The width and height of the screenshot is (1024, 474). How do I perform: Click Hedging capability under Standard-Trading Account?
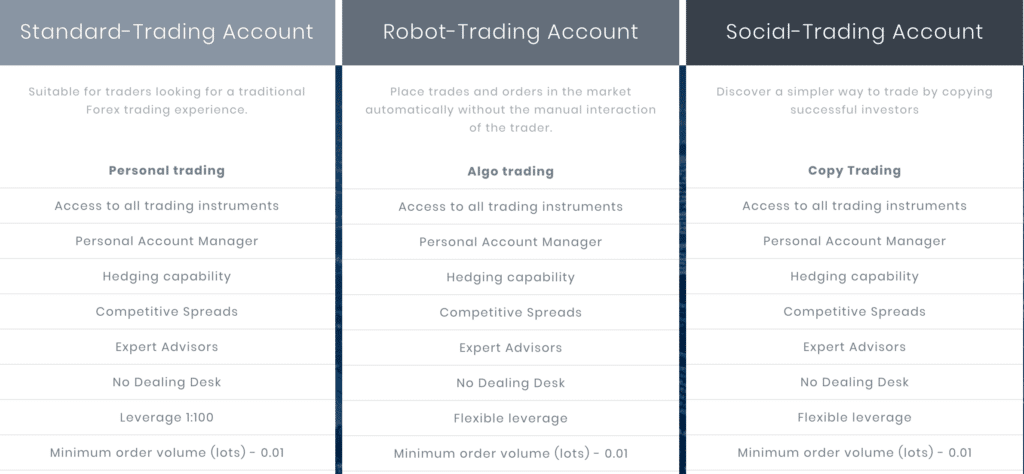[x=167, y=276]
